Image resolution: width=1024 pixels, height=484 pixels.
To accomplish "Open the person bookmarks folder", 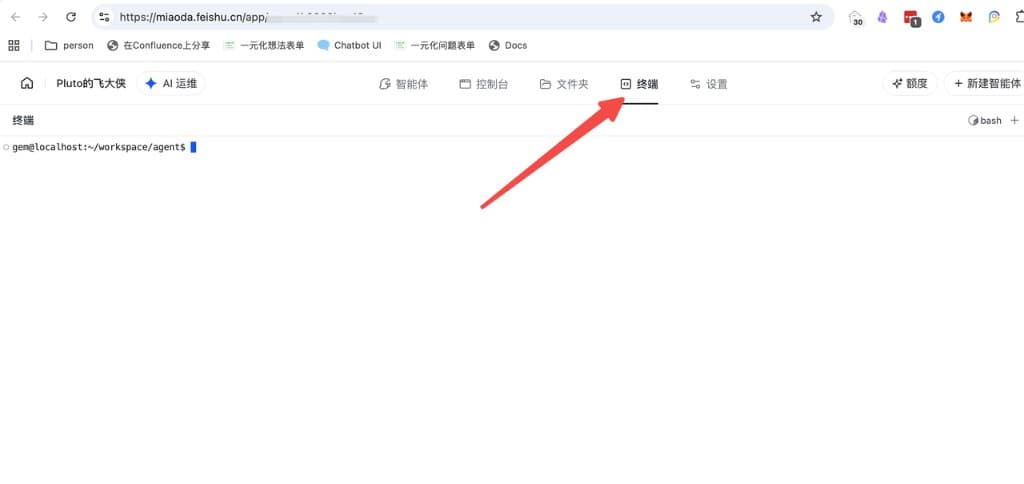I will coord(69,45).
